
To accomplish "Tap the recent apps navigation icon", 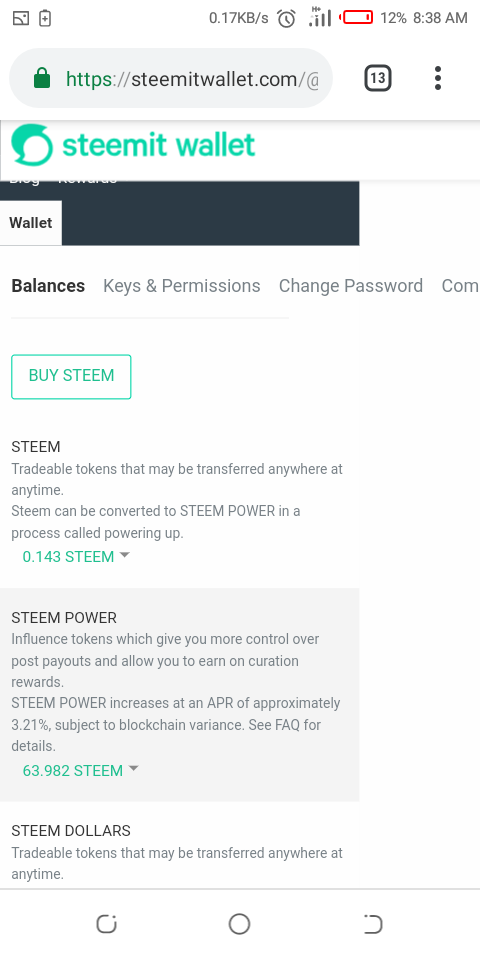I will pyautogui.click(x=107, y=924).
